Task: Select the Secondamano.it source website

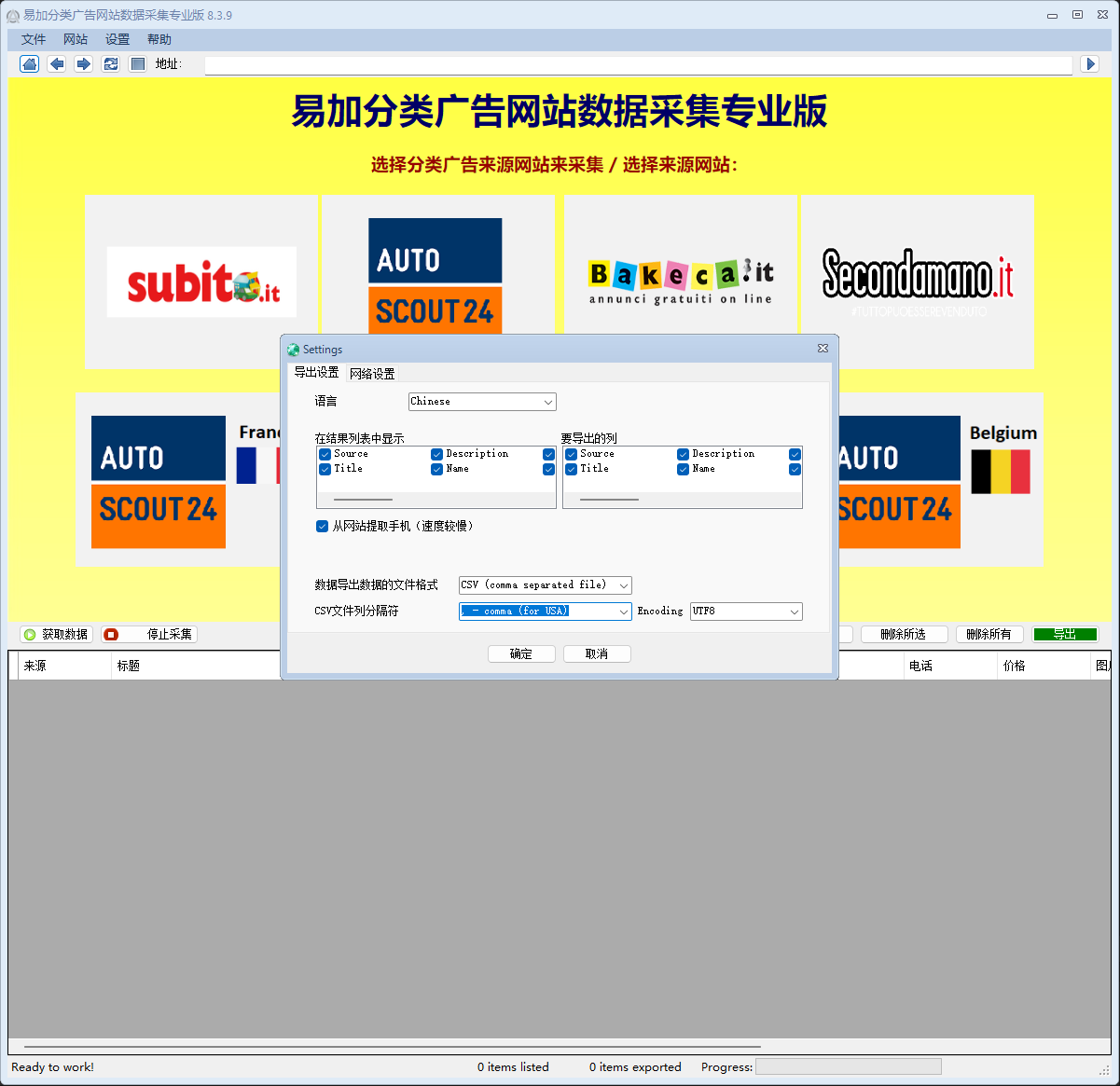Action: click(918, 282)
